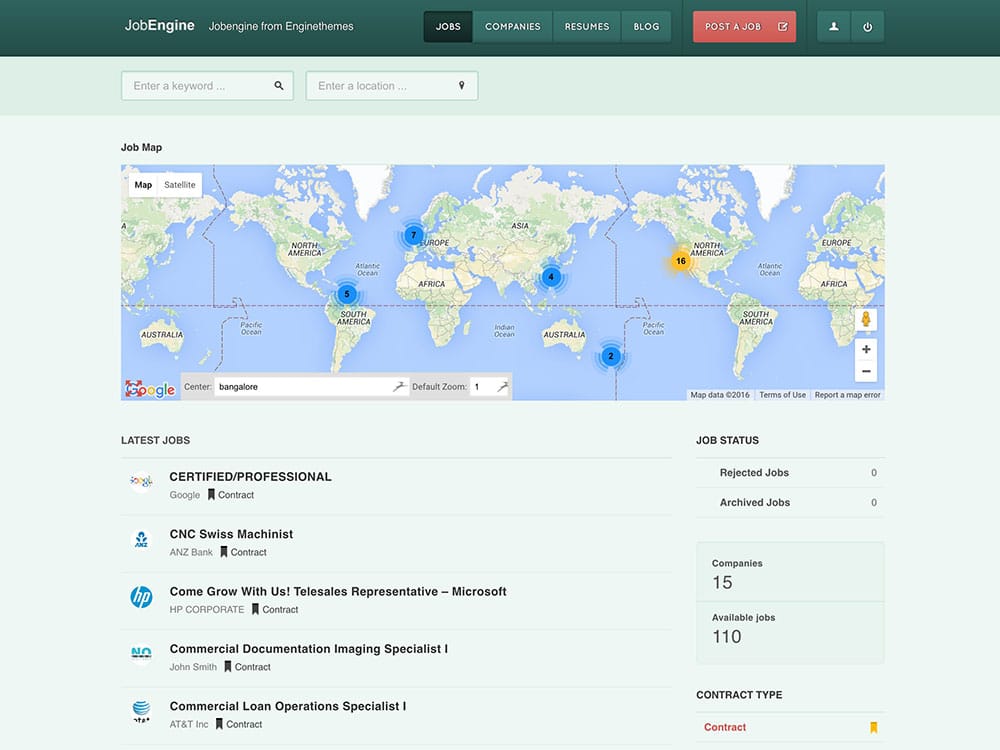
Task: Zoom in the map with plus button
Action: tap(866, 349)
